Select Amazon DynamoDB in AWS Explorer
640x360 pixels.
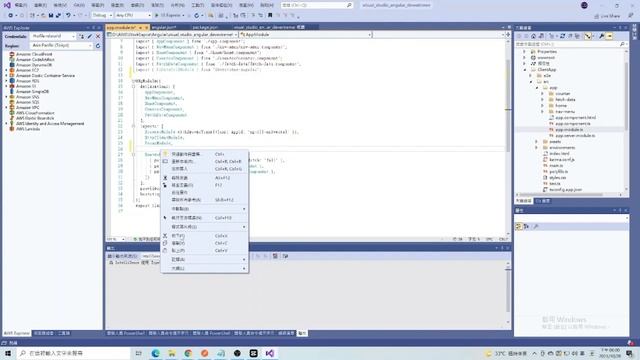[x=34, y=65]
